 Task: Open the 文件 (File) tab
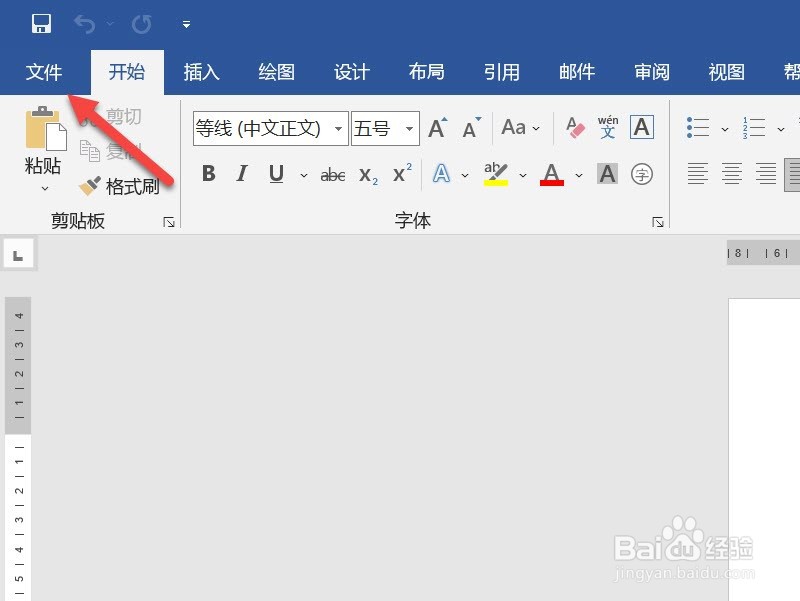[x=44, y=72]
